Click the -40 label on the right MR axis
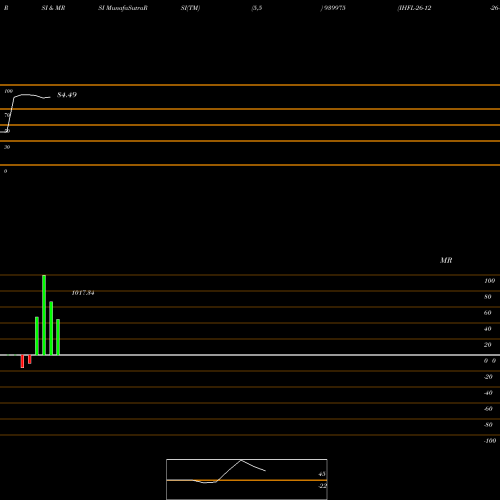Image resolution: width=500 pixels, height=500 pixels. pyautogui.click(x=488, y=393)
